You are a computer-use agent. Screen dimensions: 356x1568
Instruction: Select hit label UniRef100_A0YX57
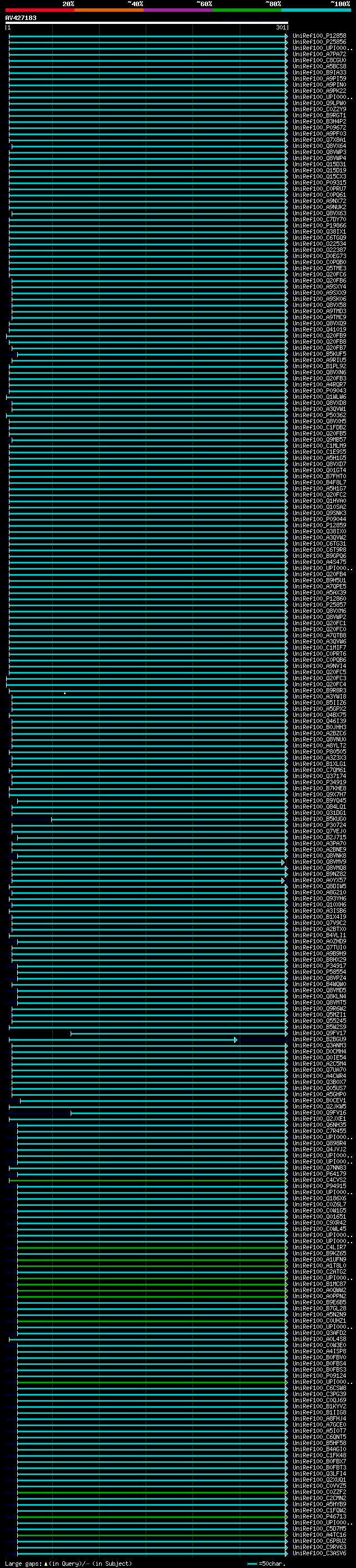[x=319, y=880]
